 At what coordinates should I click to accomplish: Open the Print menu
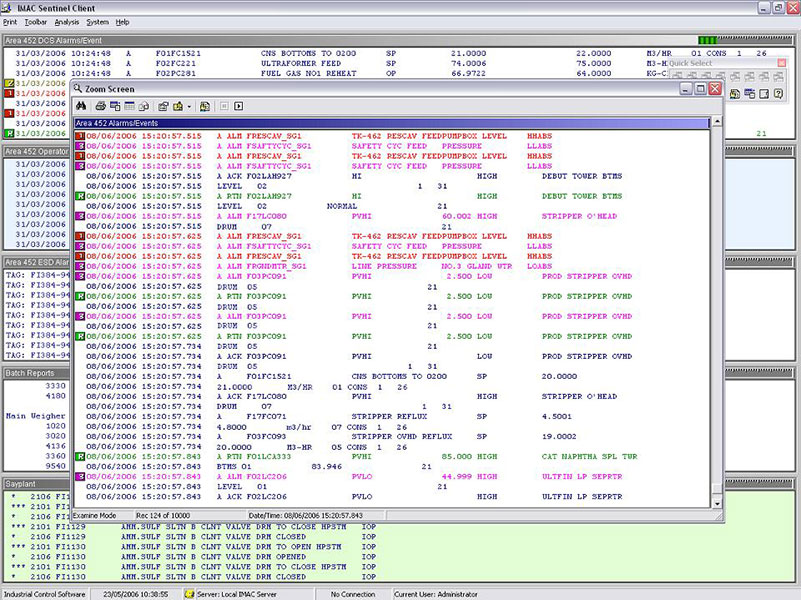(x=12, y=21)
